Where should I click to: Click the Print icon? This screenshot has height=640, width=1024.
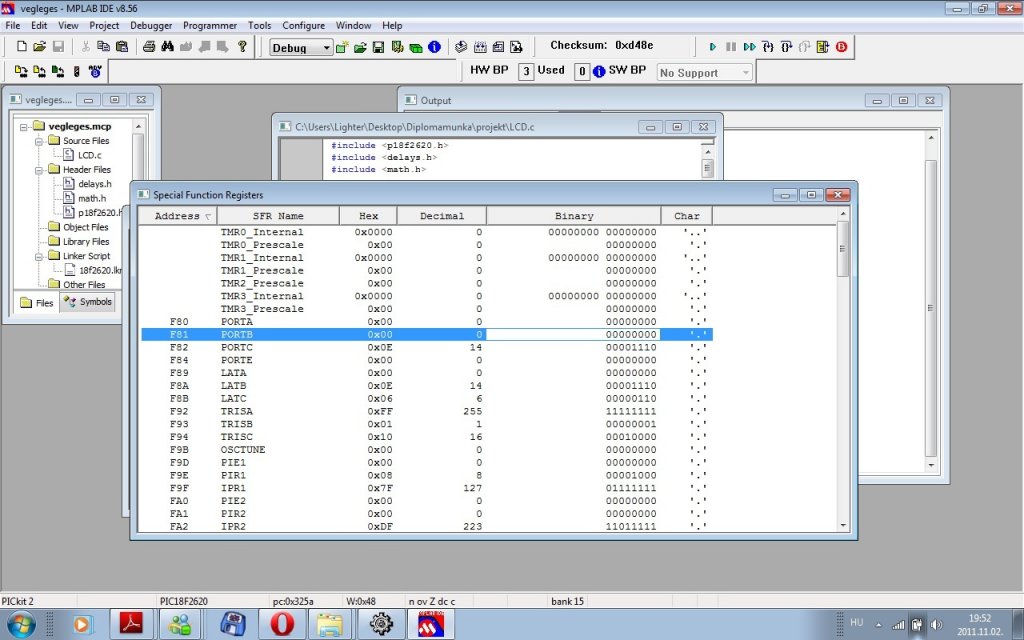pos(149,46)
